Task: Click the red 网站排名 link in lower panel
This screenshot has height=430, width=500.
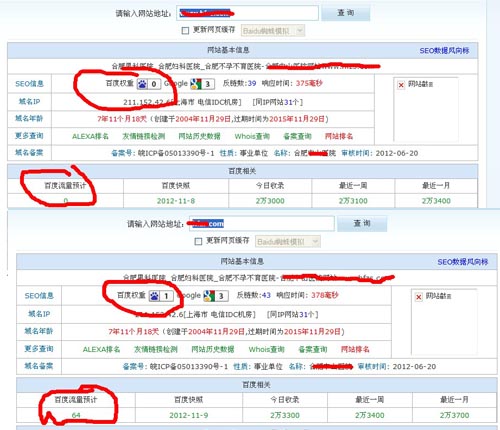Action: (x=355, y=349)
